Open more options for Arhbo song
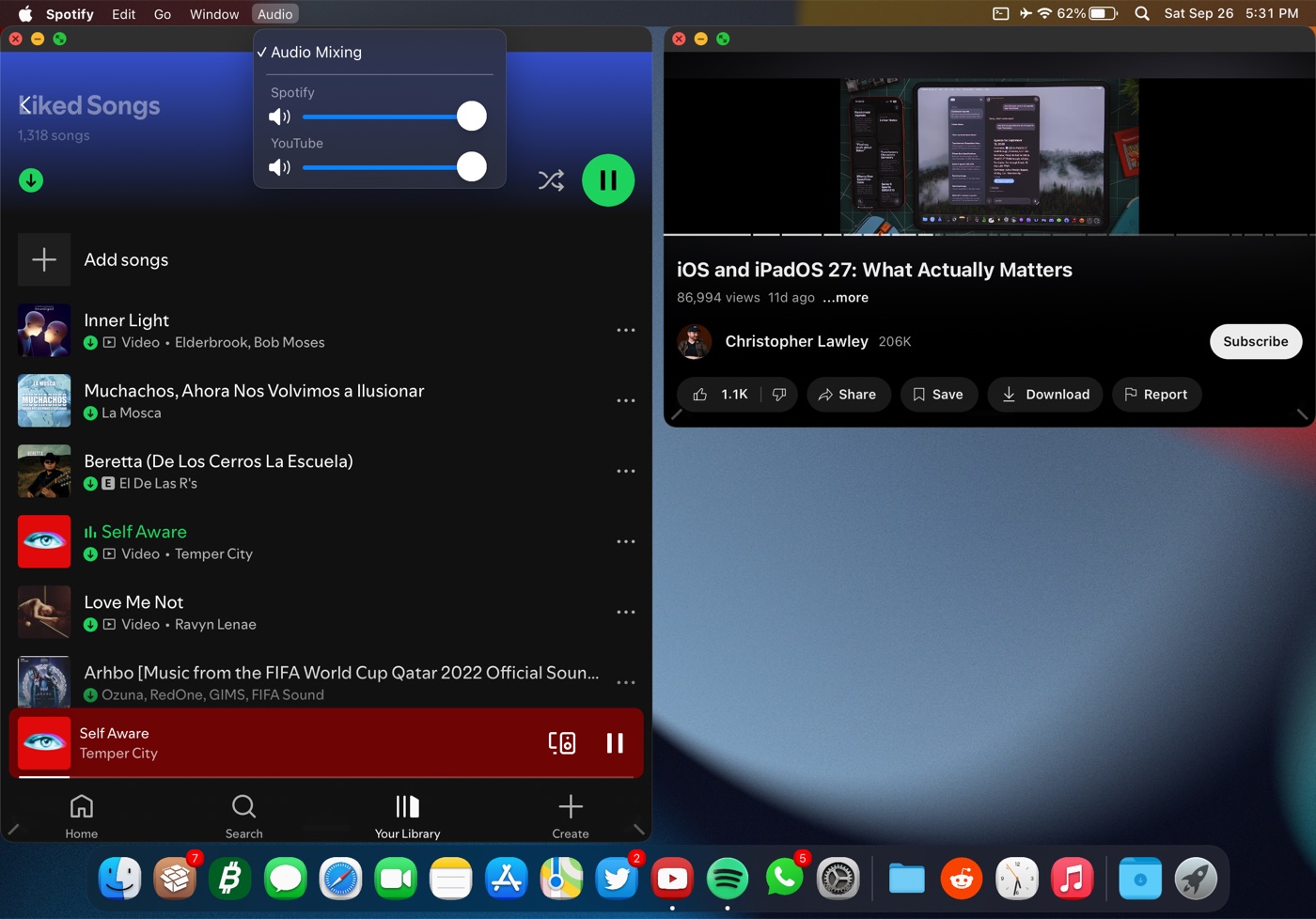 point(626,682)
